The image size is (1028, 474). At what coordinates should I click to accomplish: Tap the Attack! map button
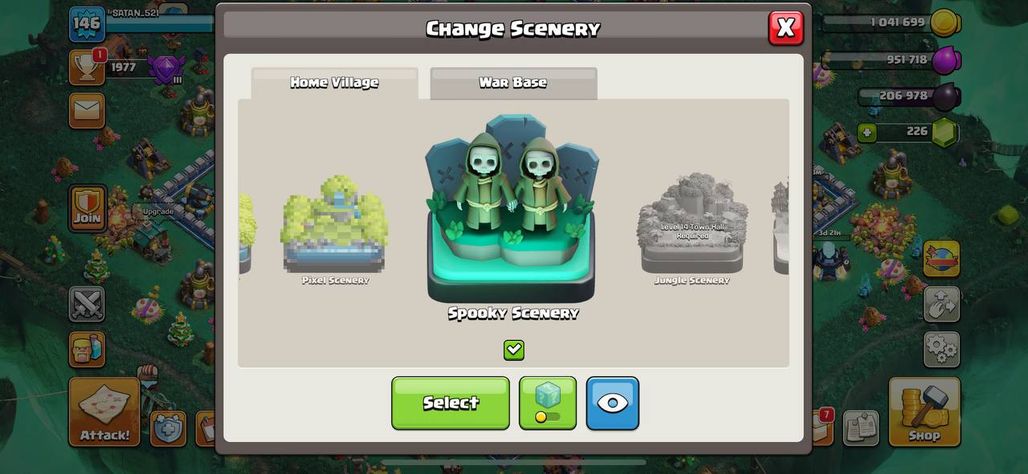coord(104,412)
